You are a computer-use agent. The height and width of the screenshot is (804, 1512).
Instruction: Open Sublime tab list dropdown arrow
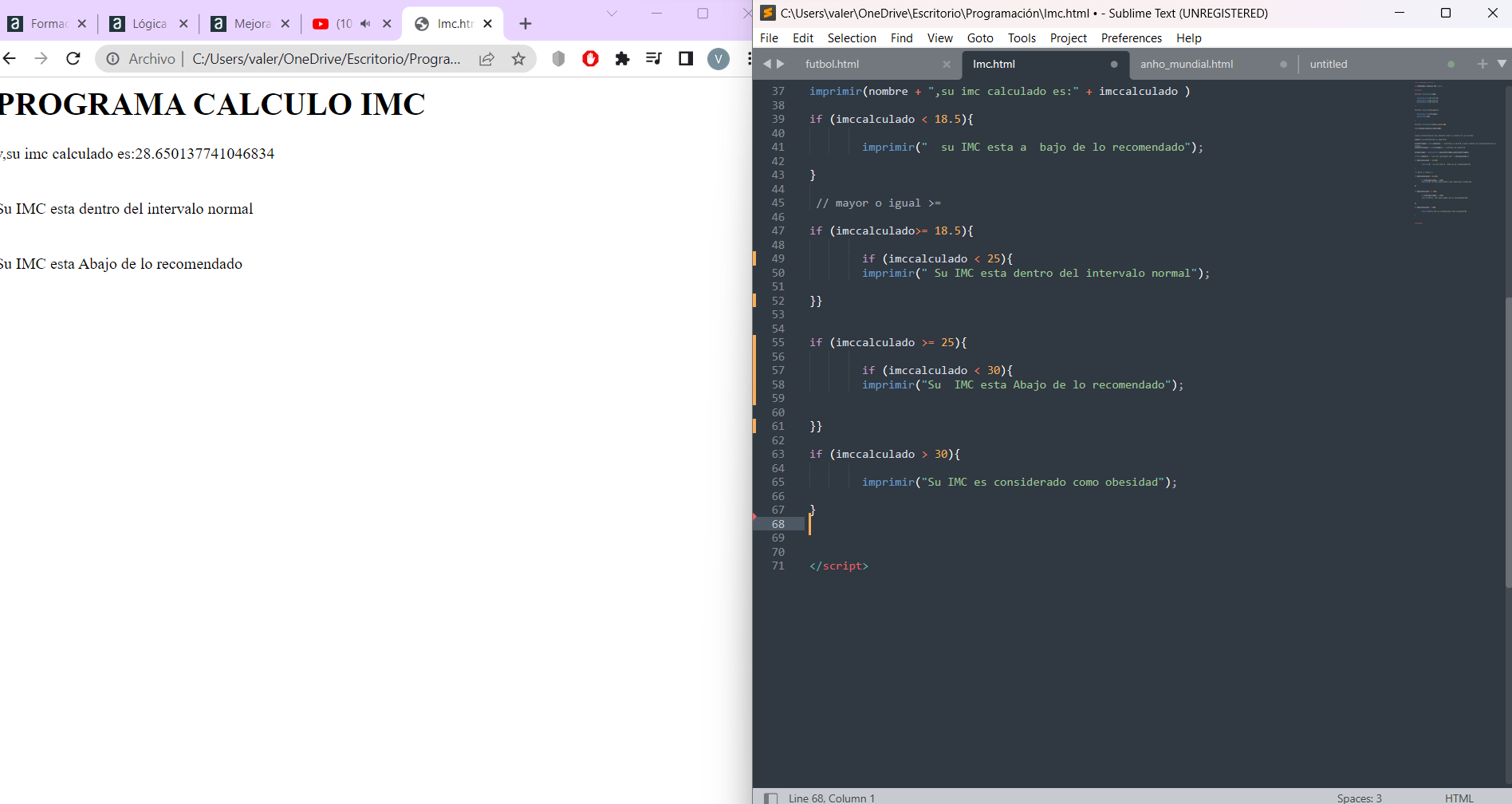[x=1502, y=64]
